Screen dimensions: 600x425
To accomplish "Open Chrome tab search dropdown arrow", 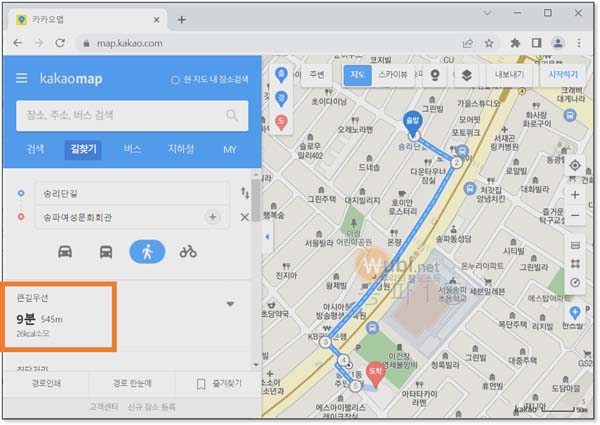I will click(x=487, y=13).
